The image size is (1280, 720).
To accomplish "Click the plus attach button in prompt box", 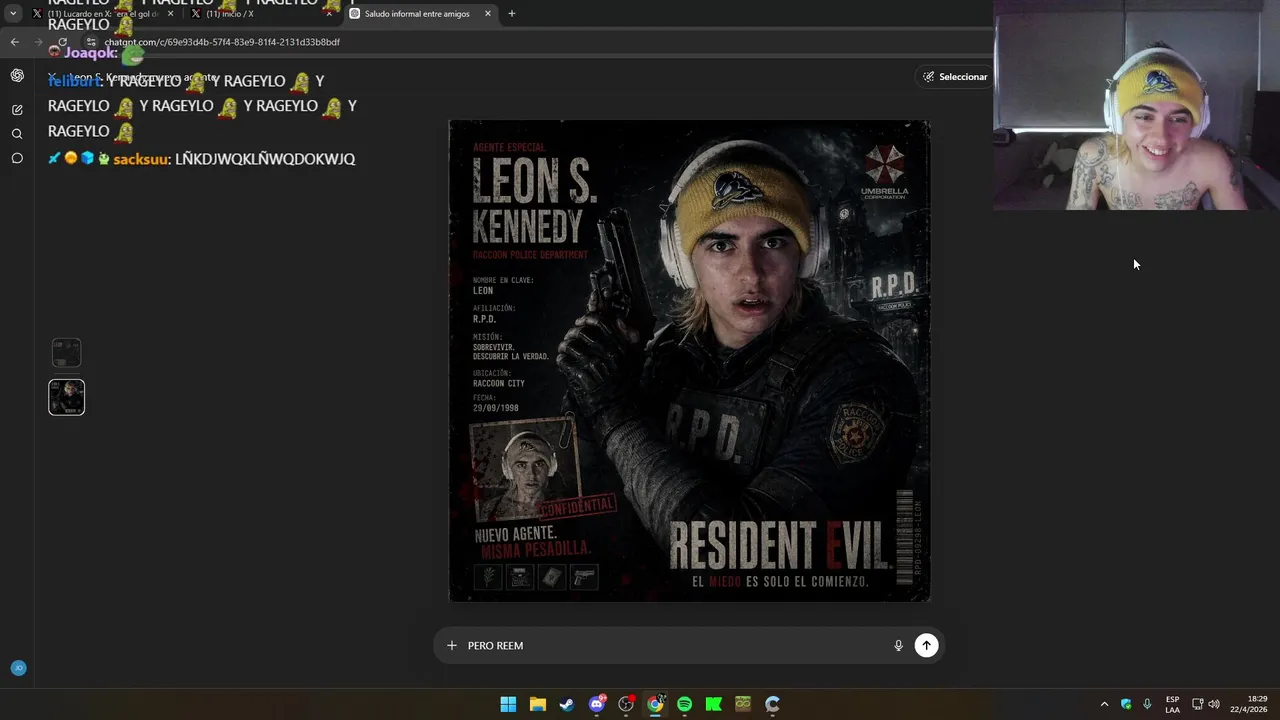I will [x=451, y=646].
